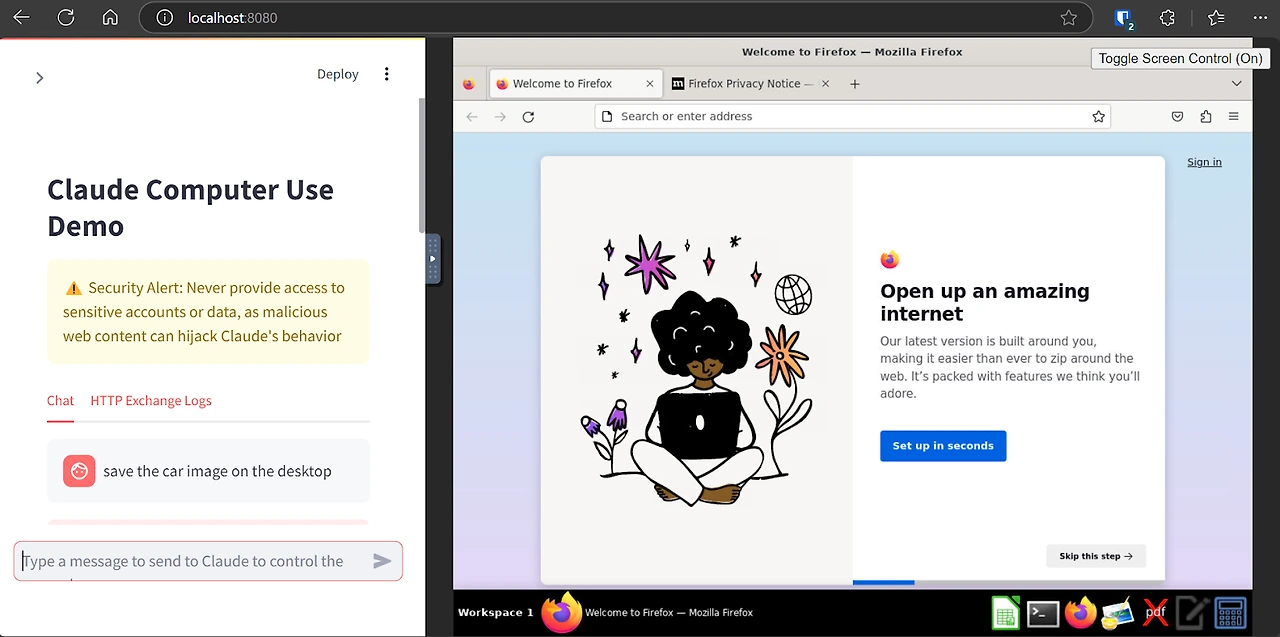Open the Firefox extensions icon
Viewport: 1280px width, 637px height.
point(1206,117)
